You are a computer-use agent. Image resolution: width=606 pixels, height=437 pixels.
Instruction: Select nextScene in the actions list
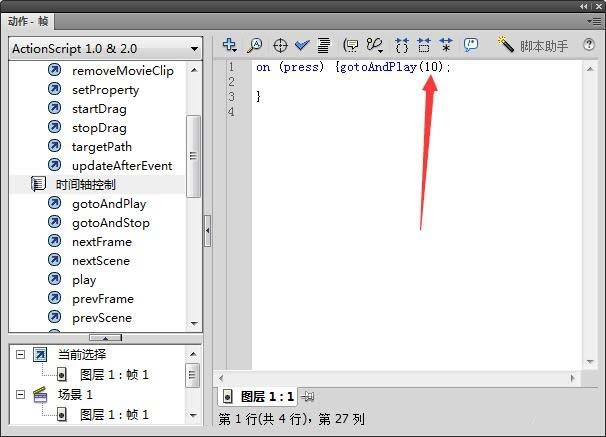(x=100, y=260)
